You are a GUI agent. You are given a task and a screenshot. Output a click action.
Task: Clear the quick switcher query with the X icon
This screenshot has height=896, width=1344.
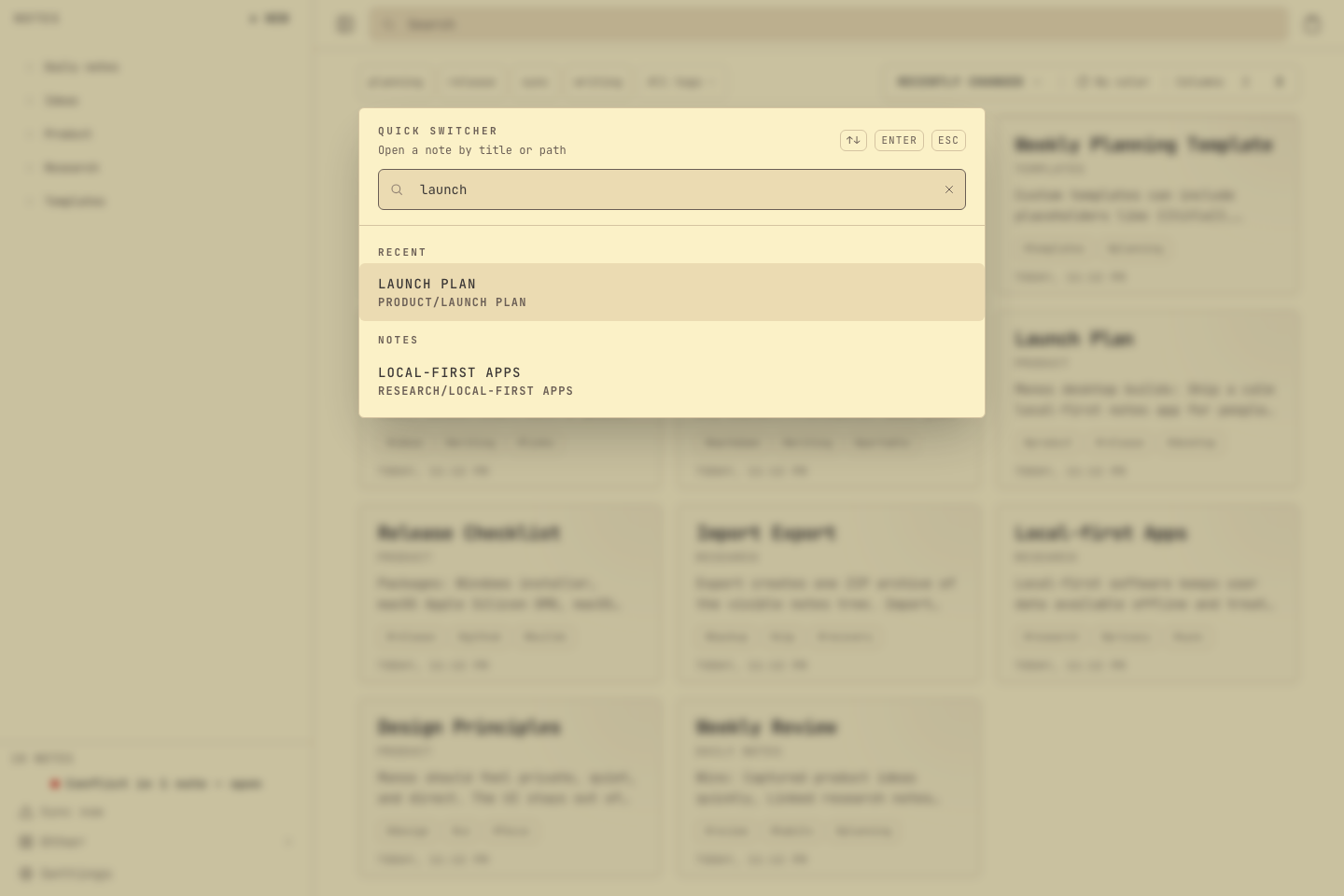click(x=949, y=189)
